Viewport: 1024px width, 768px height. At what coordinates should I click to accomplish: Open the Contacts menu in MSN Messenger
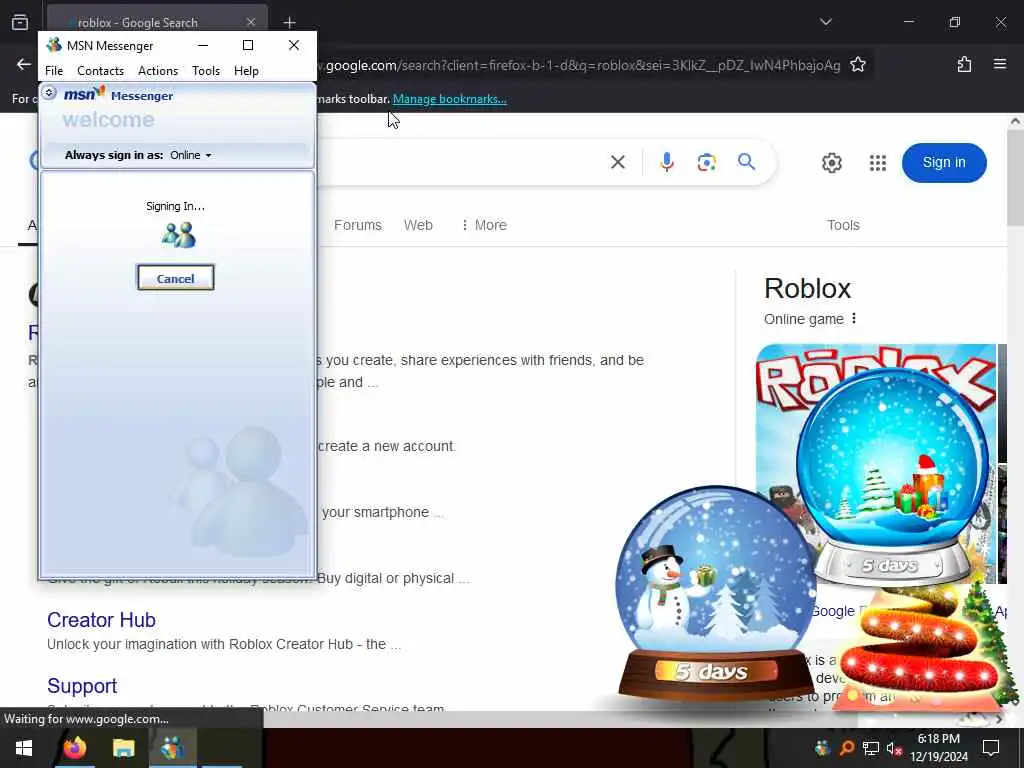[x=101, y=71]
